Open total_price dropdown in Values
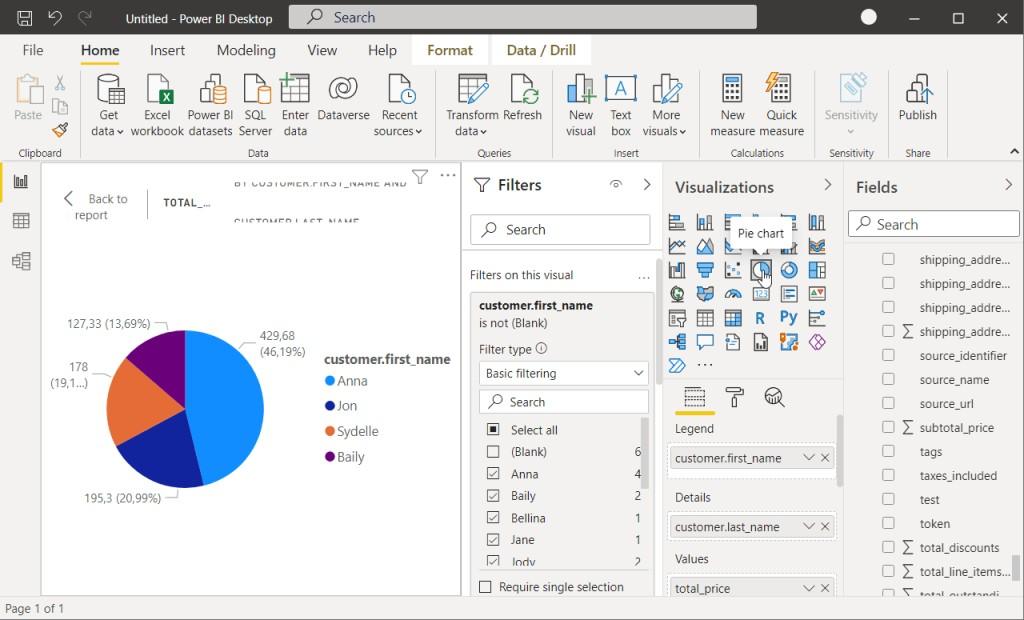This screenshot has width=1024, height=620. [x=808, y=588]
